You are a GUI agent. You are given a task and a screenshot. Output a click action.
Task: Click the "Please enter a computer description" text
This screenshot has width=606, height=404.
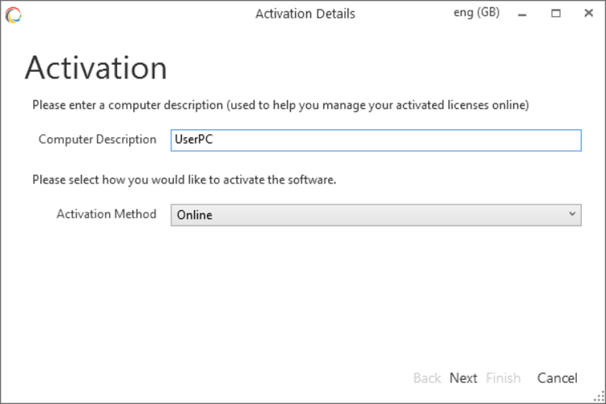point(280,104)
